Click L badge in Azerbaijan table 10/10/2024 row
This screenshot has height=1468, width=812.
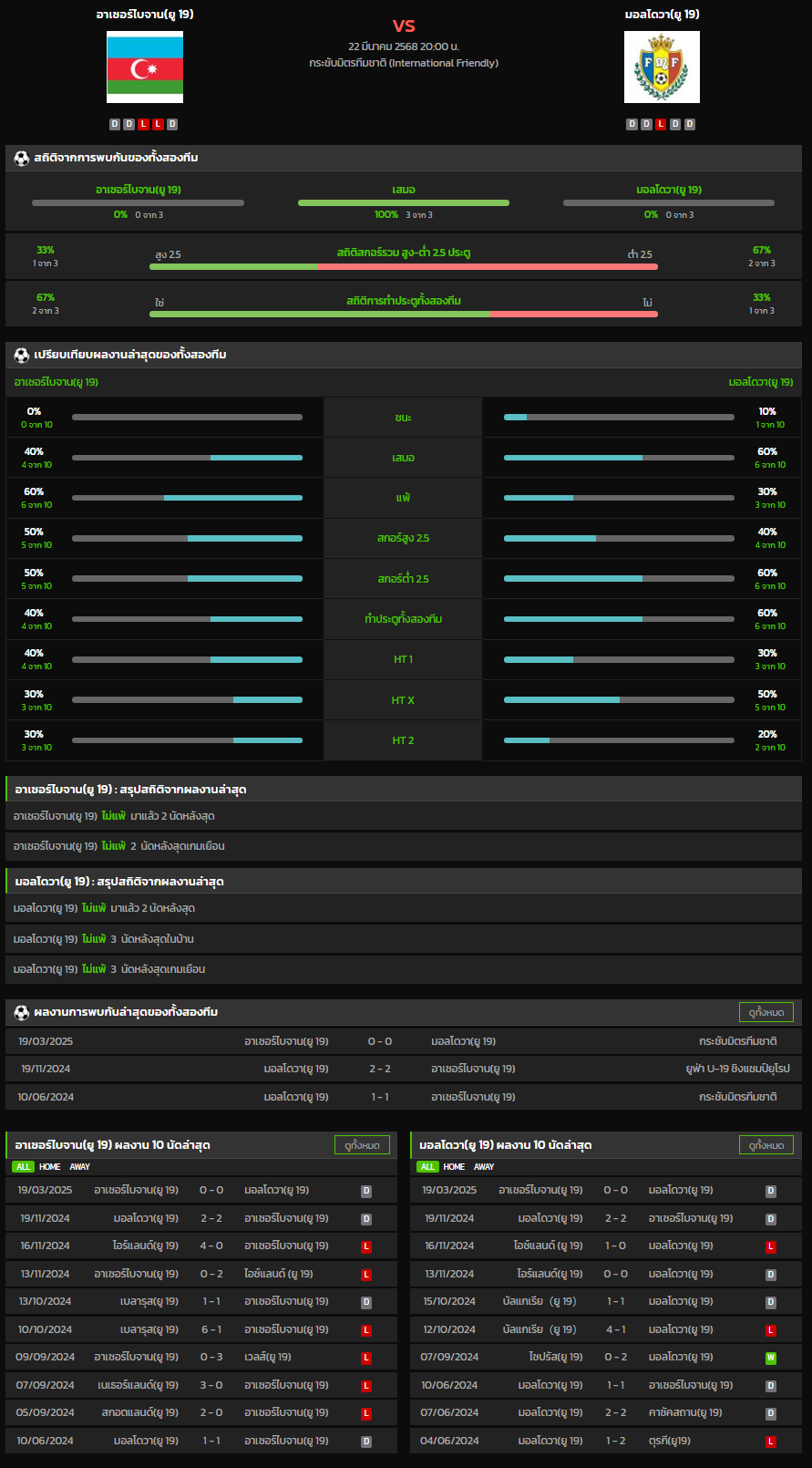[x=366, y=1330]
